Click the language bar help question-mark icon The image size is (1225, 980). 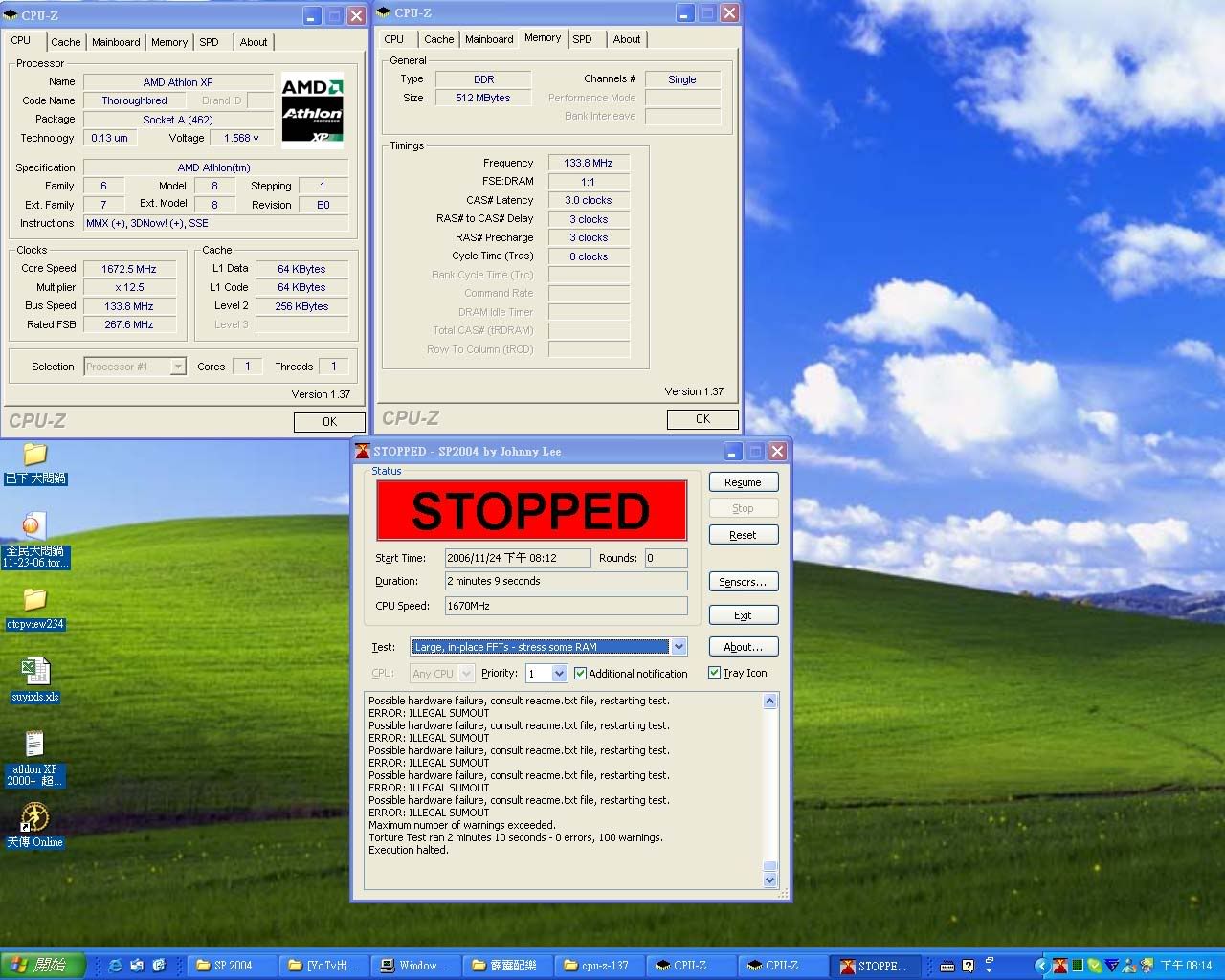[969, 966]
